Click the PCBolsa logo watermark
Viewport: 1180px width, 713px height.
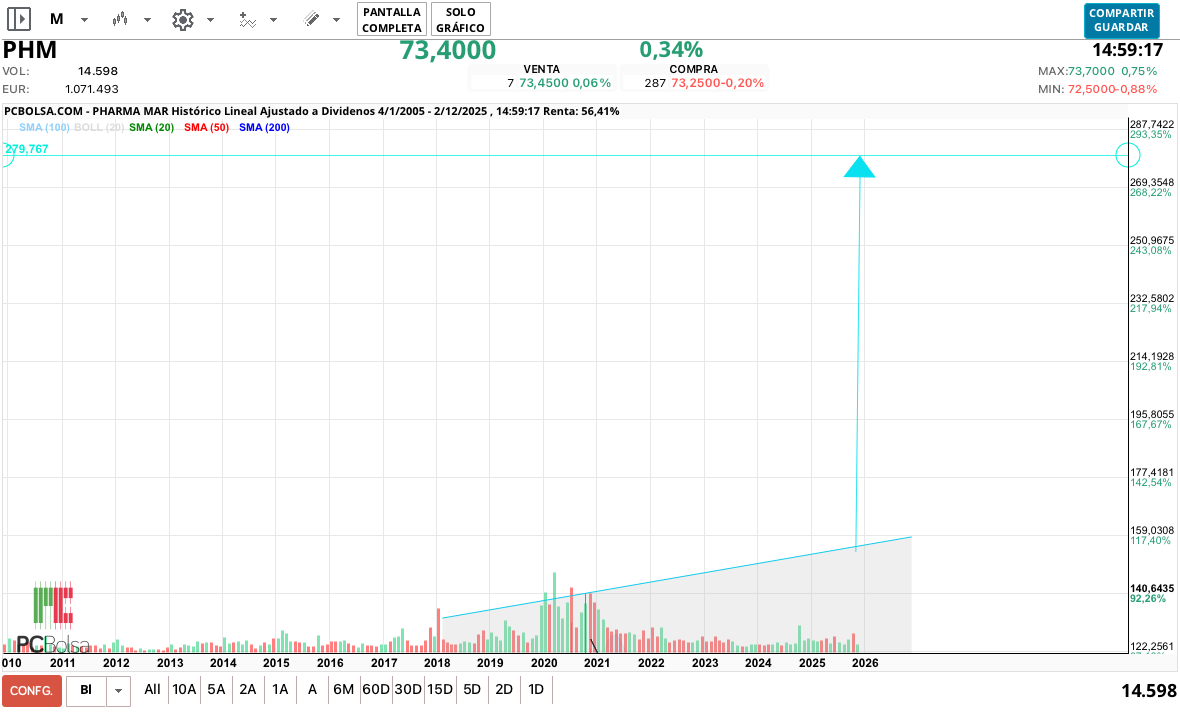52,619
